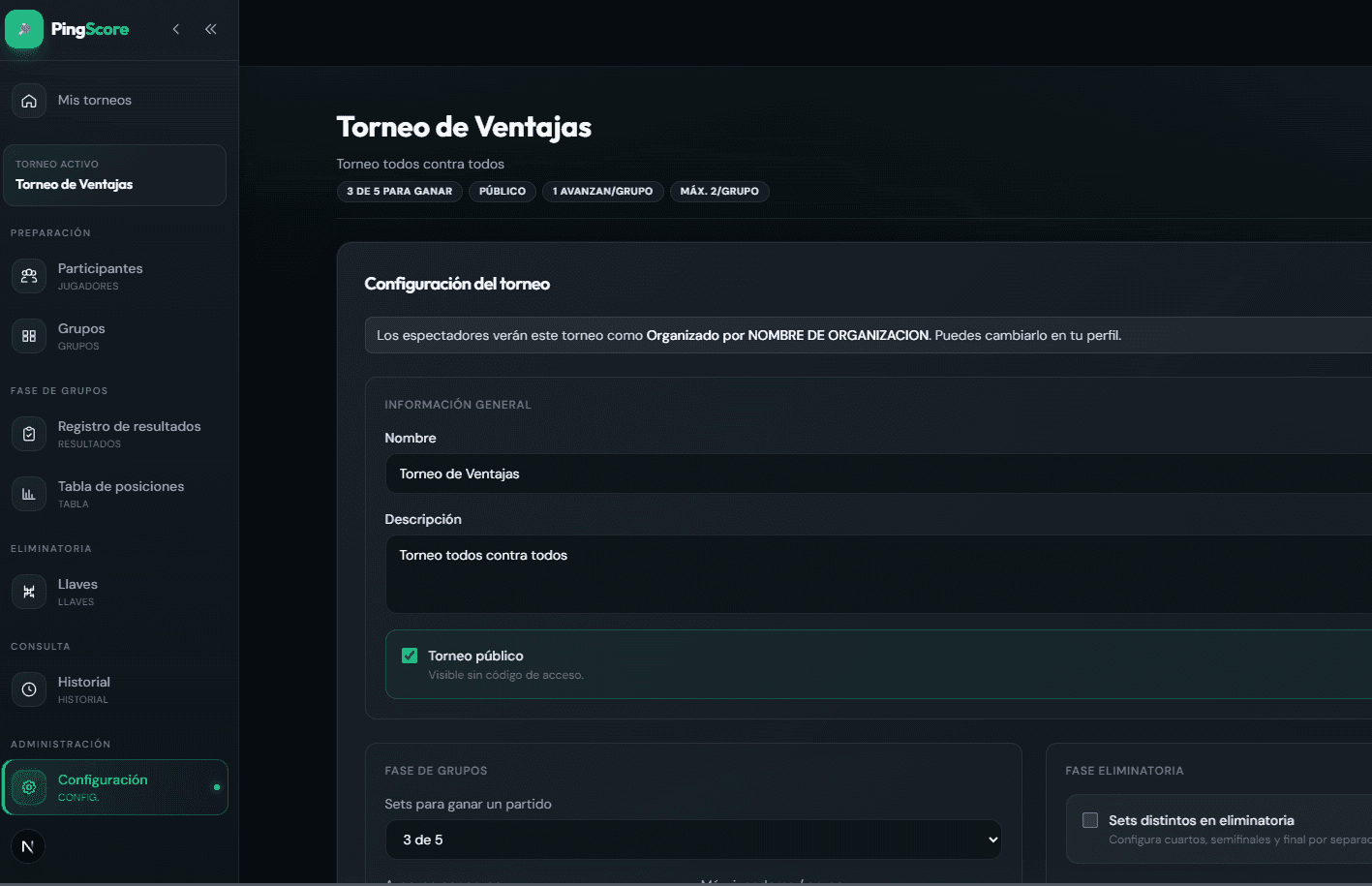Screen dimensions: 1372x886
Task: Click the Configuración del torneo heading
Action: click(457, 284)
